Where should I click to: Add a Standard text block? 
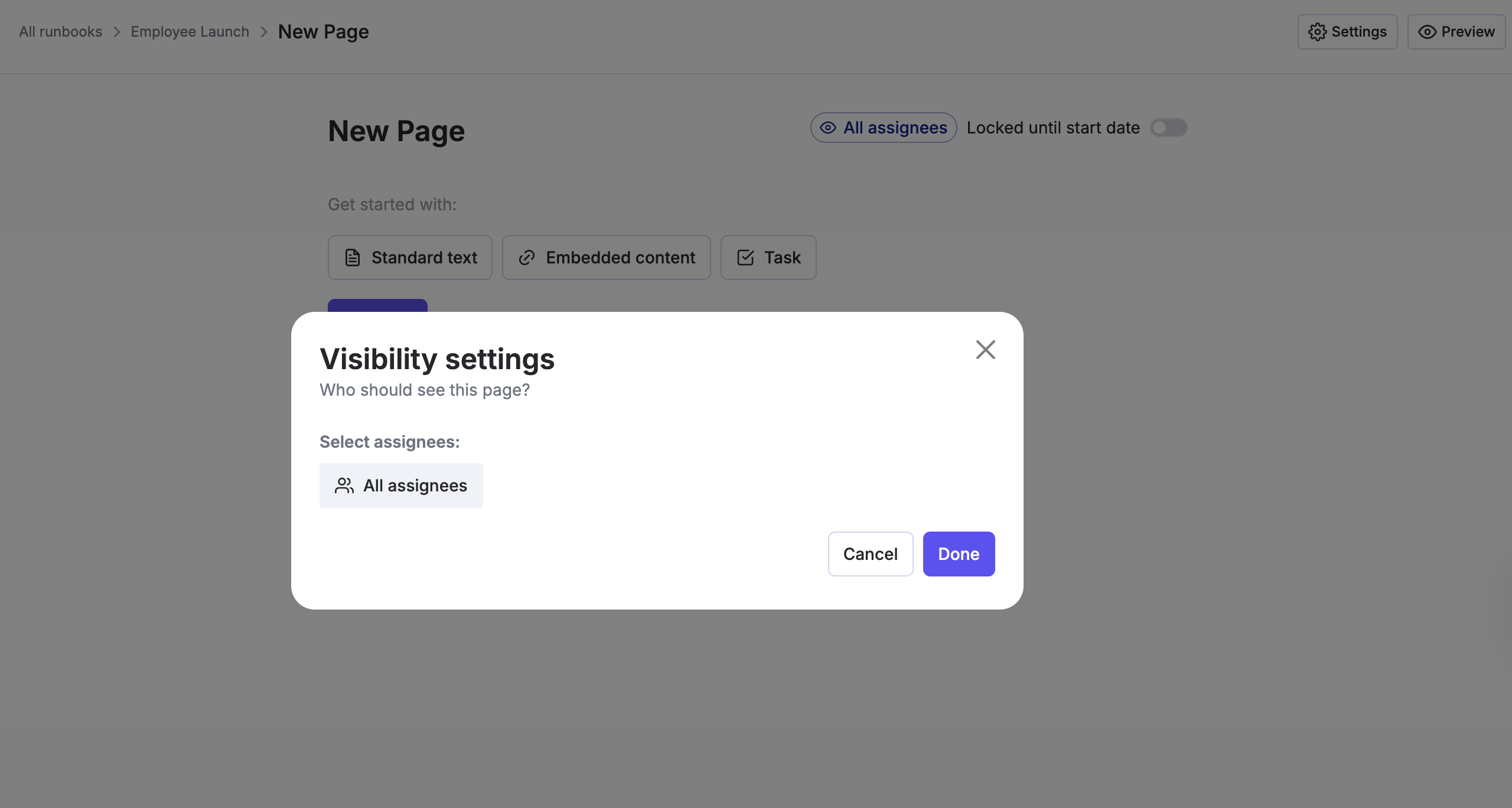(x=410, y=258)
